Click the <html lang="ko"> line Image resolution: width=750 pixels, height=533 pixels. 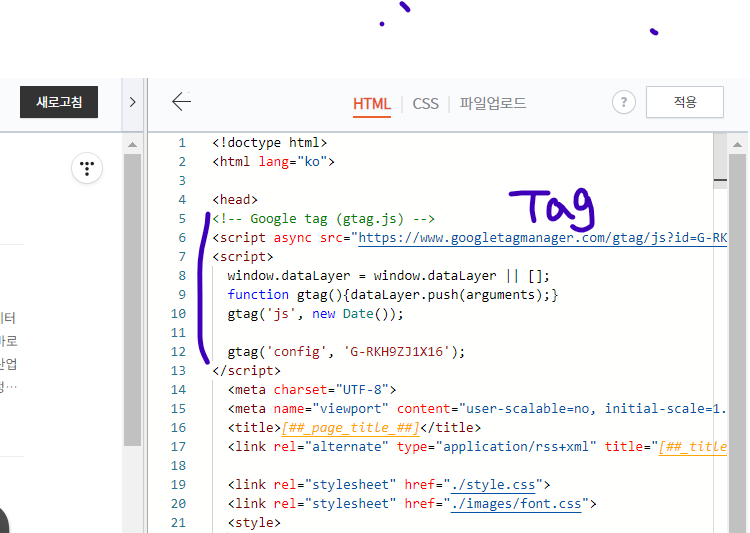(x=274, y=162)
